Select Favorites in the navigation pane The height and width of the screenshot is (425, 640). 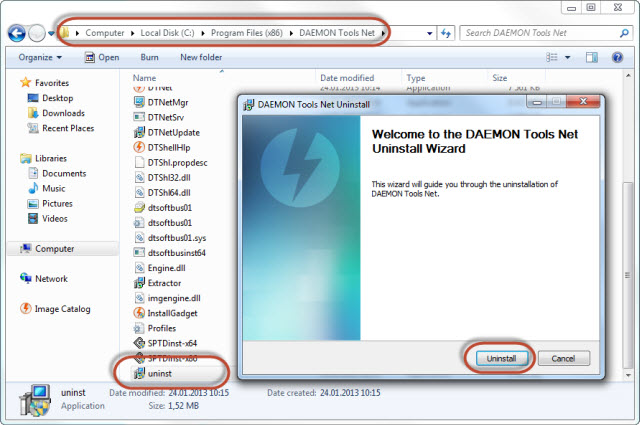click(44, 83)
